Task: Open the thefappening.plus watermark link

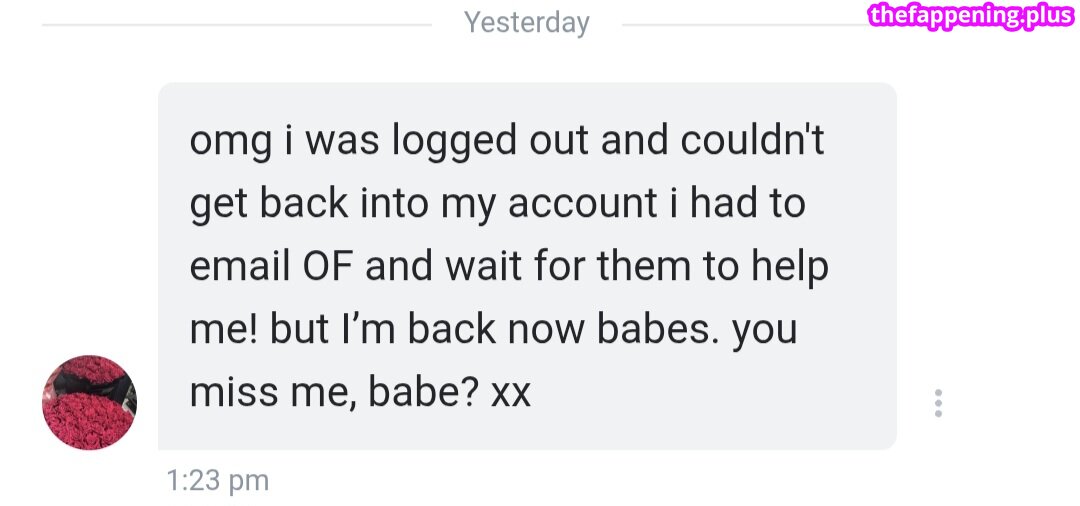Action: [971, 15]
